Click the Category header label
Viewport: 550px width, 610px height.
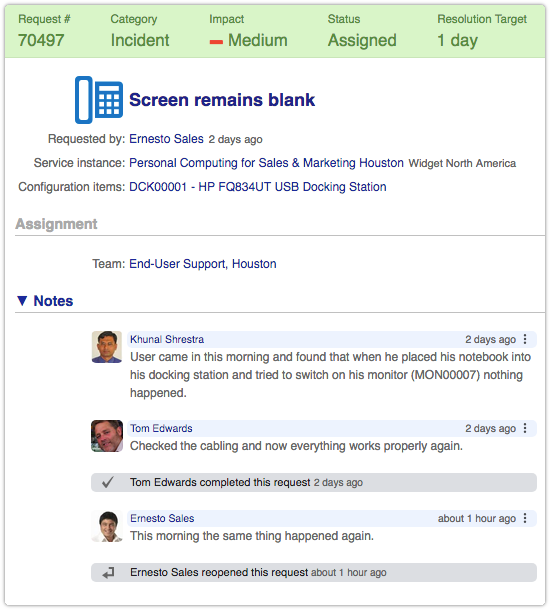[x=134, y=19]
